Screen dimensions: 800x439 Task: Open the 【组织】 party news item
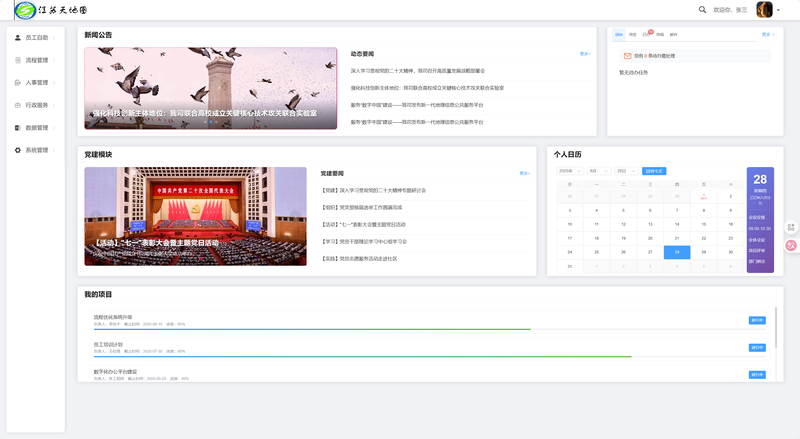362,208
